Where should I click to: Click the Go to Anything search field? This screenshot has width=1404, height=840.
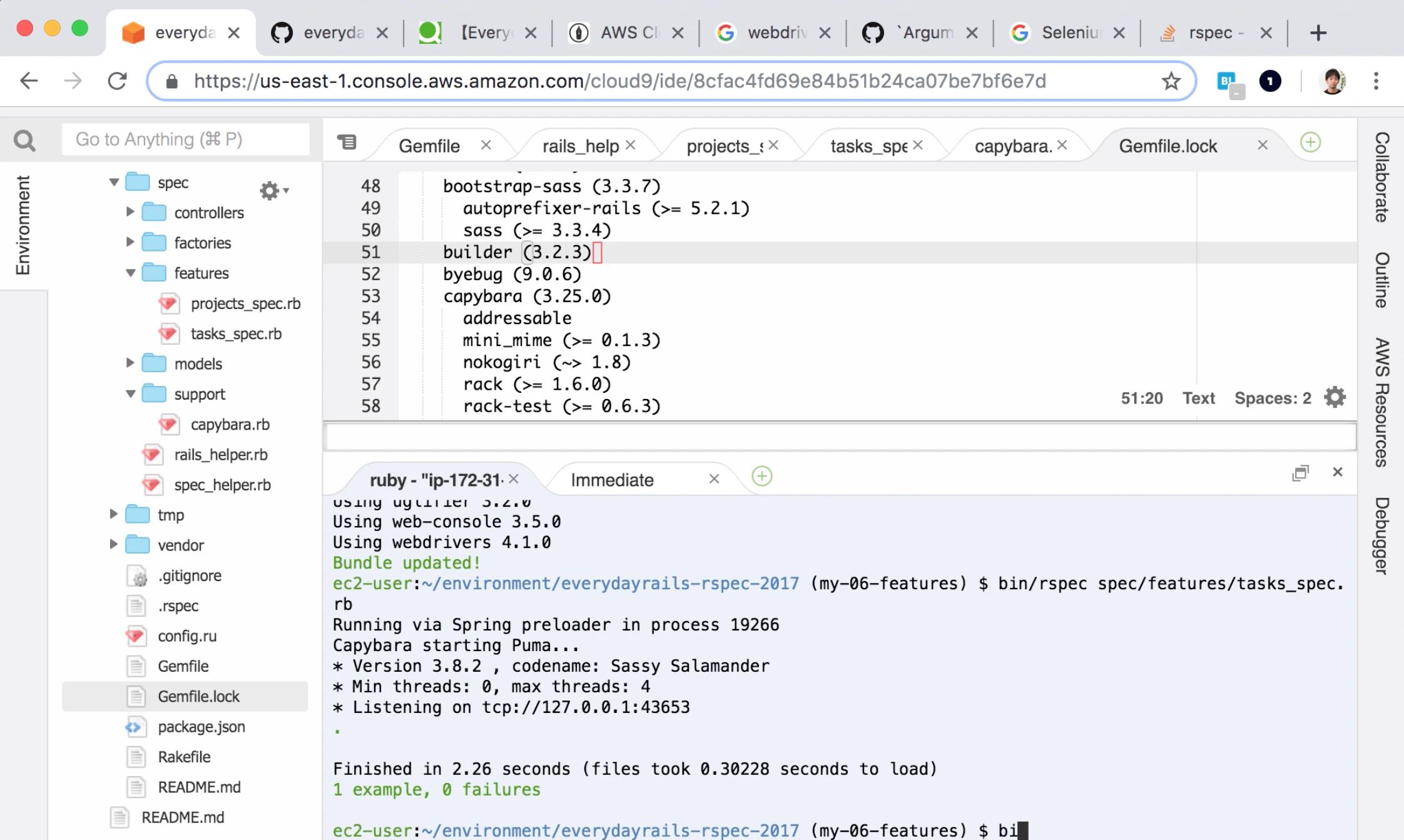pos(185,139)
